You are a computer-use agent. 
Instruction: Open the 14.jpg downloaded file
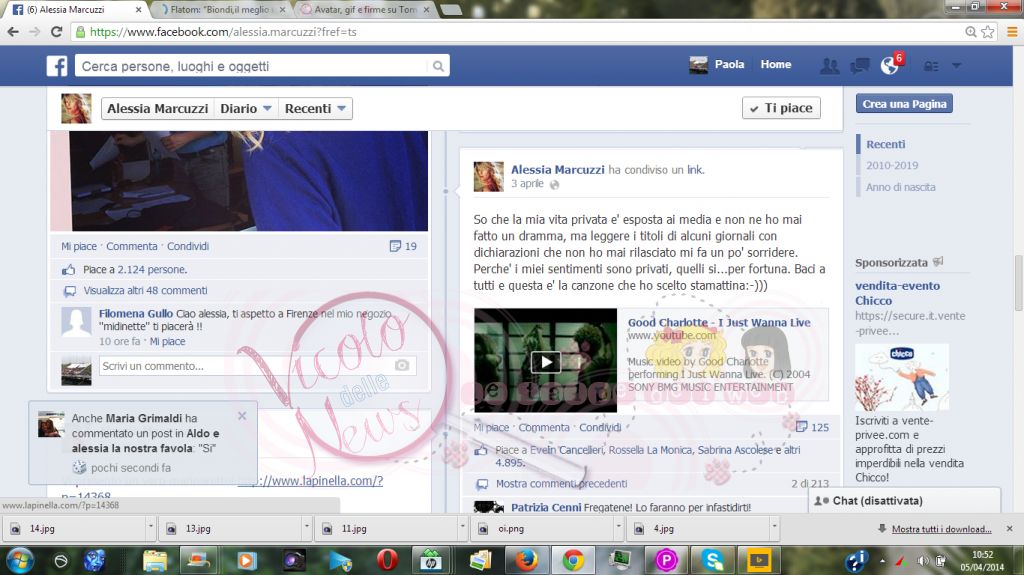click(x=73, y=528)
